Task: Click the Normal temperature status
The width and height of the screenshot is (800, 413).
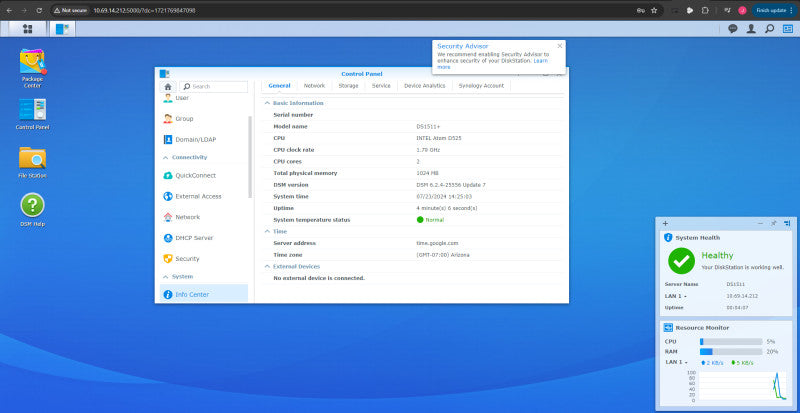Action: click(x=430, y=220)
